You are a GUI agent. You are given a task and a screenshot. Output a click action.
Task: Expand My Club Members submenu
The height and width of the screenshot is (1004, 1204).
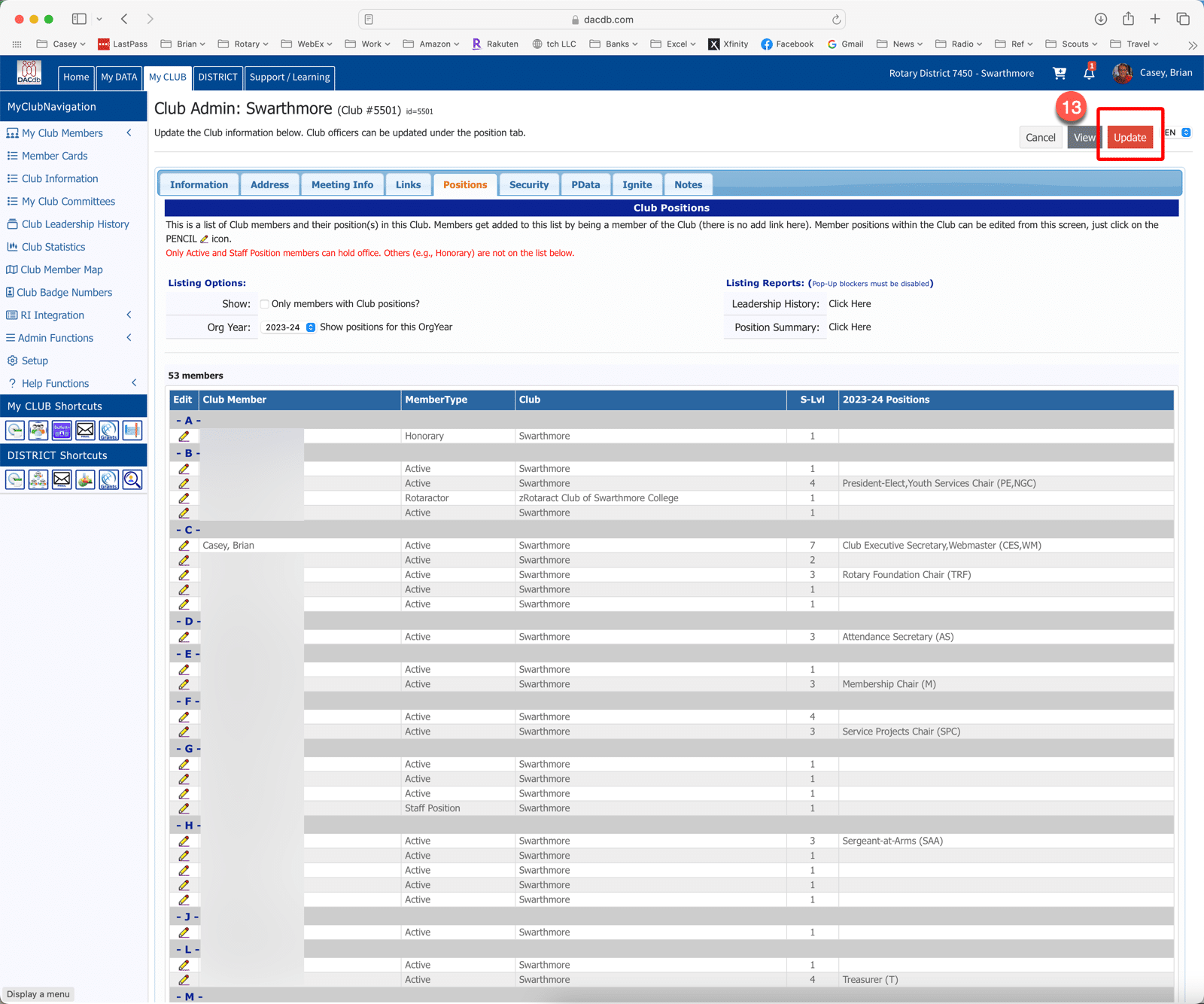click(129, 133)
